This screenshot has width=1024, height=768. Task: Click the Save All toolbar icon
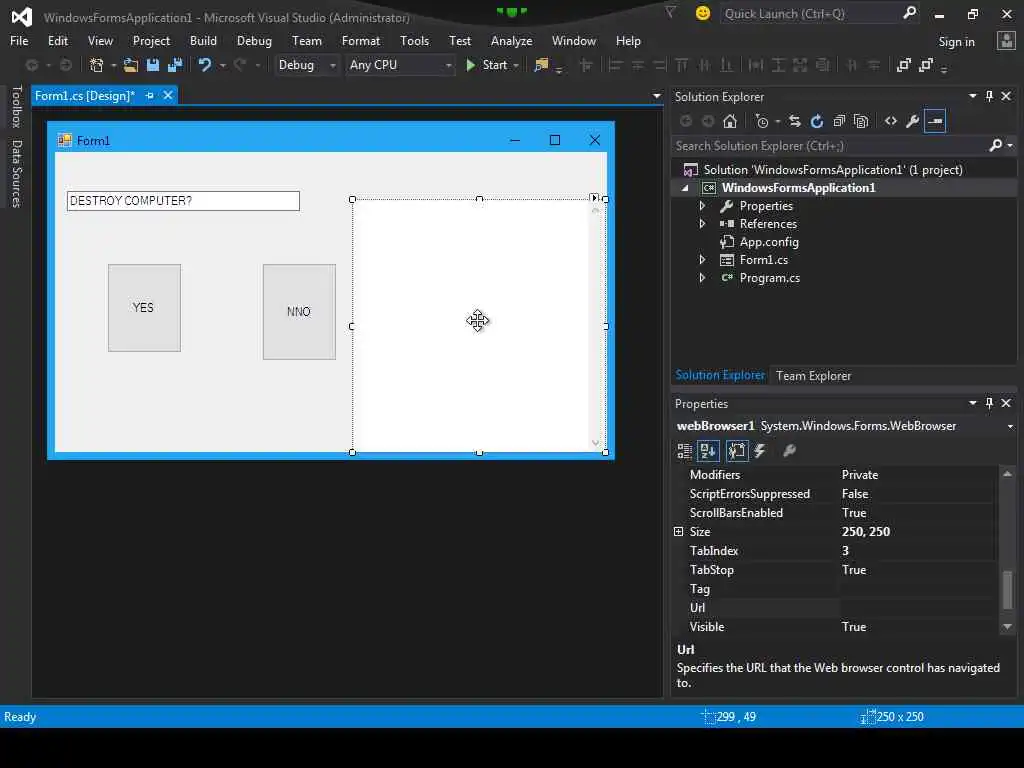[175, 65]
